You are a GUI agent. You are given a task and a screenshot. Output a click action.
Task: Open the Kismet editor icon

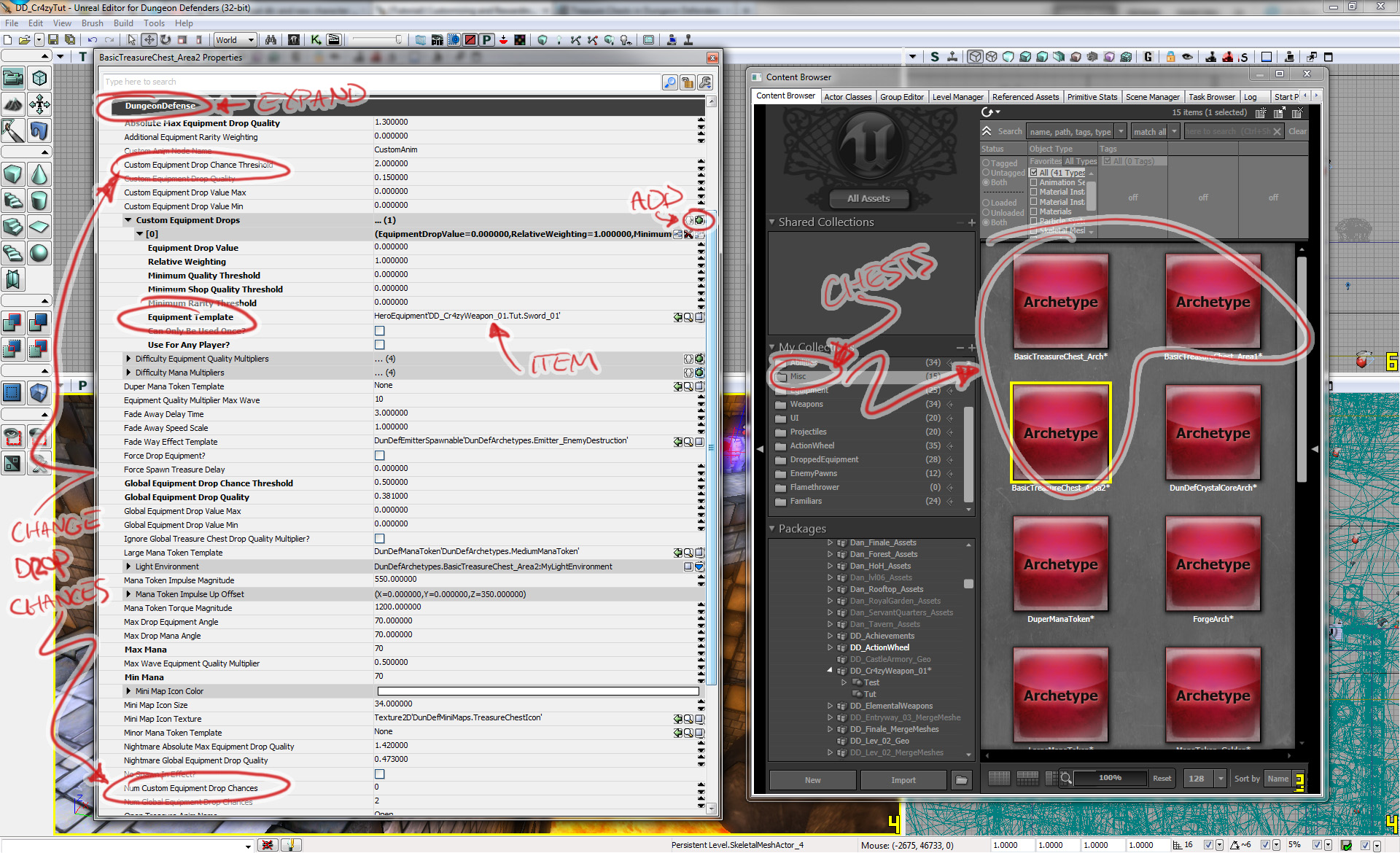[316, 40]
